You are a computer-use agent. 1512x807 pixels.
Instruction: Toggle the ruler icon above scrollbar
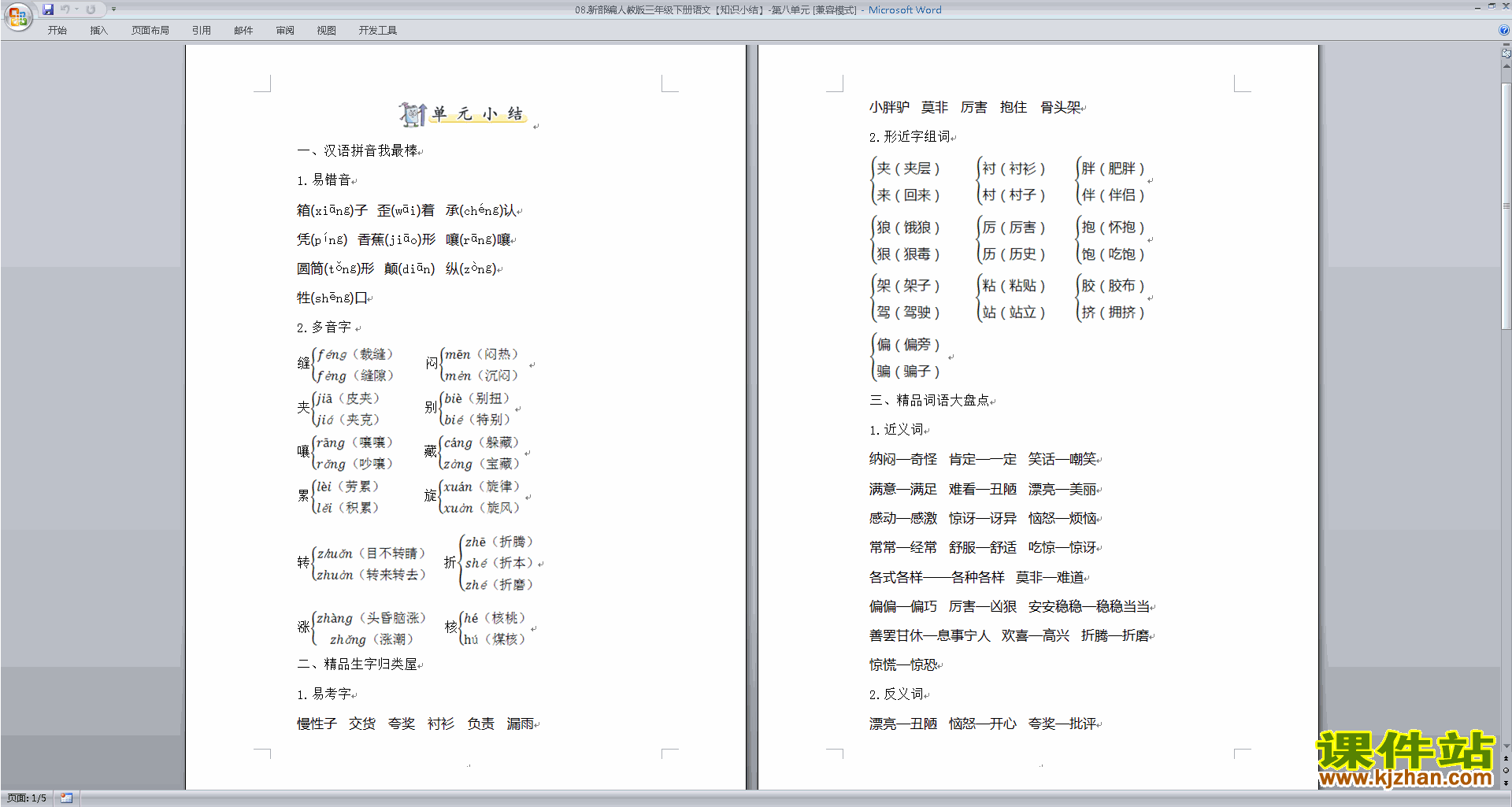1506,54
